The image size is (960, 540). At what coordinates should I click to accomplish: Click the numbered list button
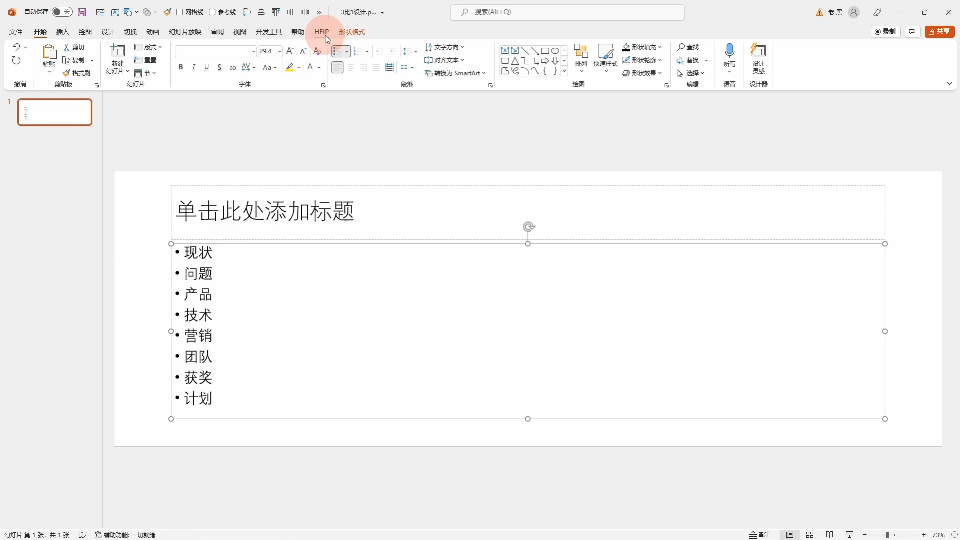coord(358,51)
